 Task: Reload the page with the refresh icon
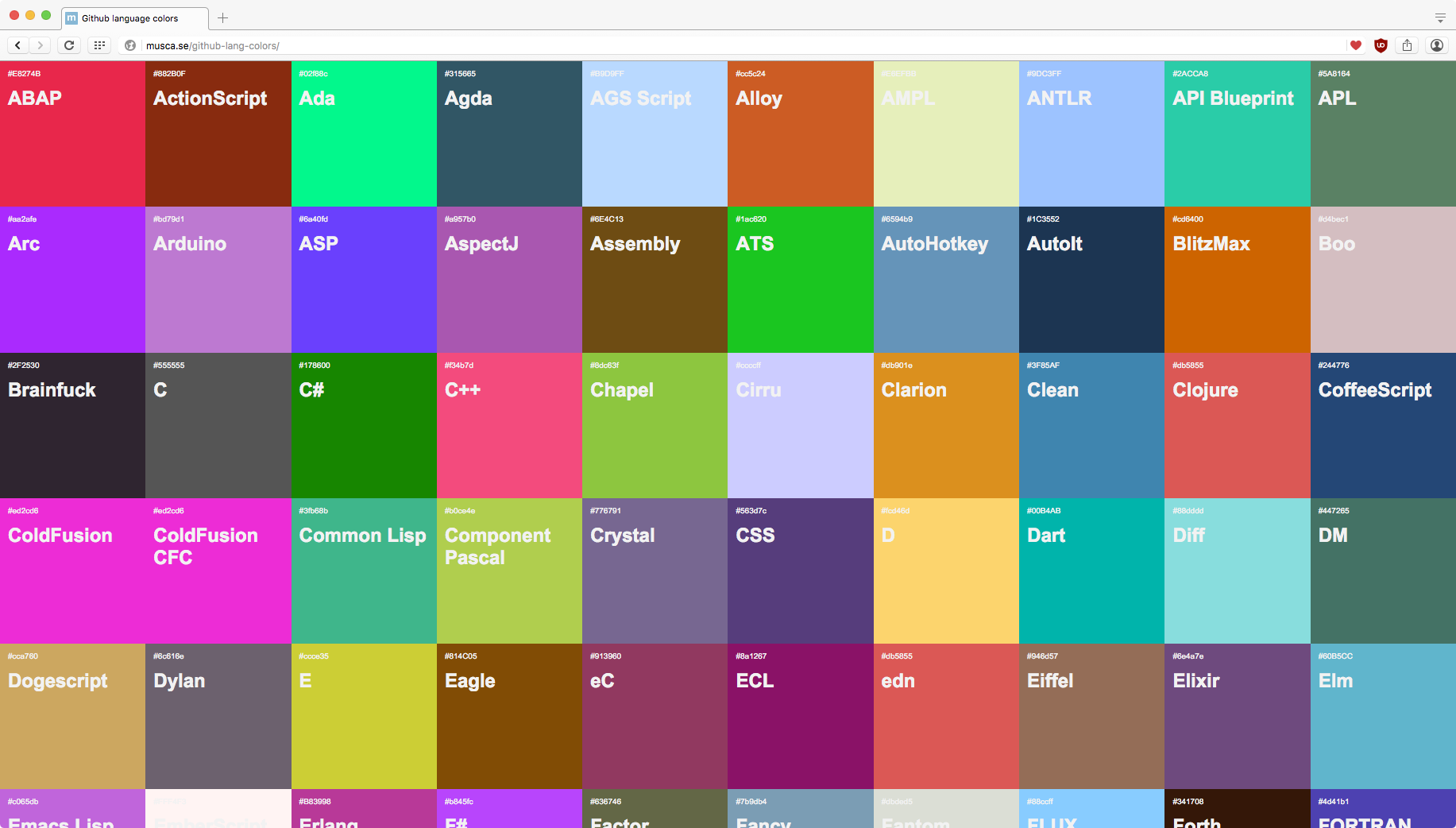tap(69, 45)
